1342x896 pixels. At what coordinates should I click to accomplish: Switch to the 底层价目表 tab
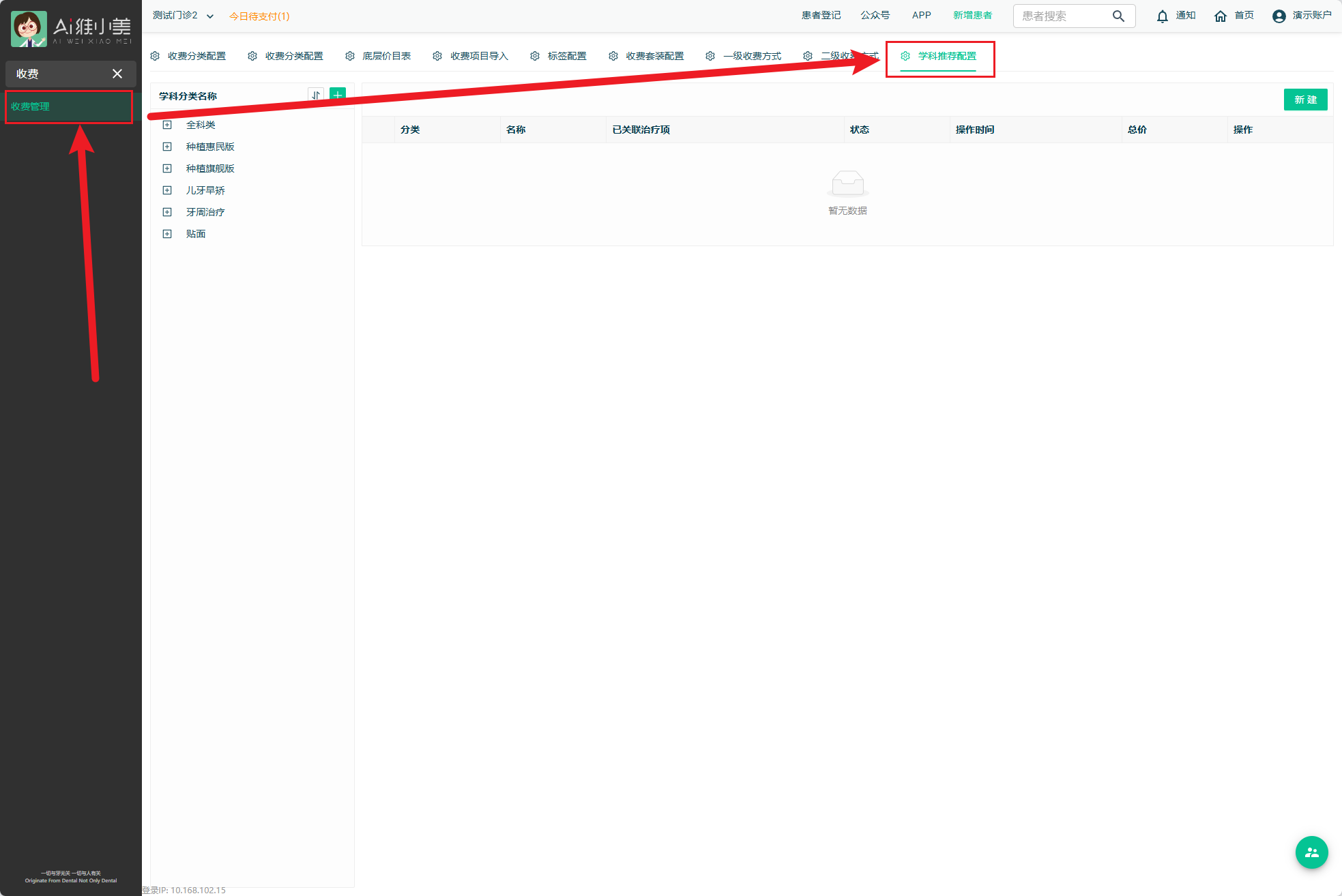(386, 56)
